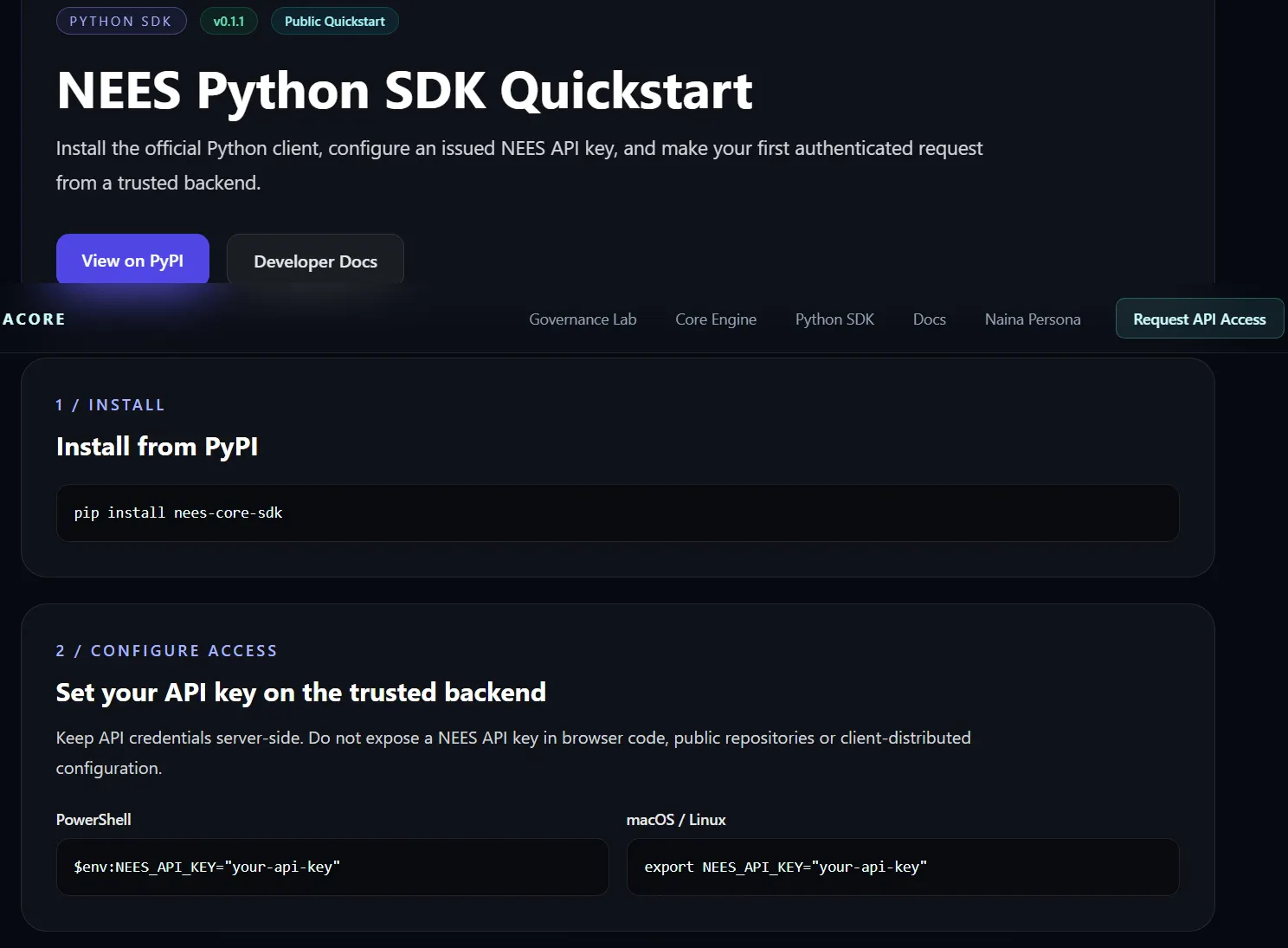Open the View on PyPI button

132,260
